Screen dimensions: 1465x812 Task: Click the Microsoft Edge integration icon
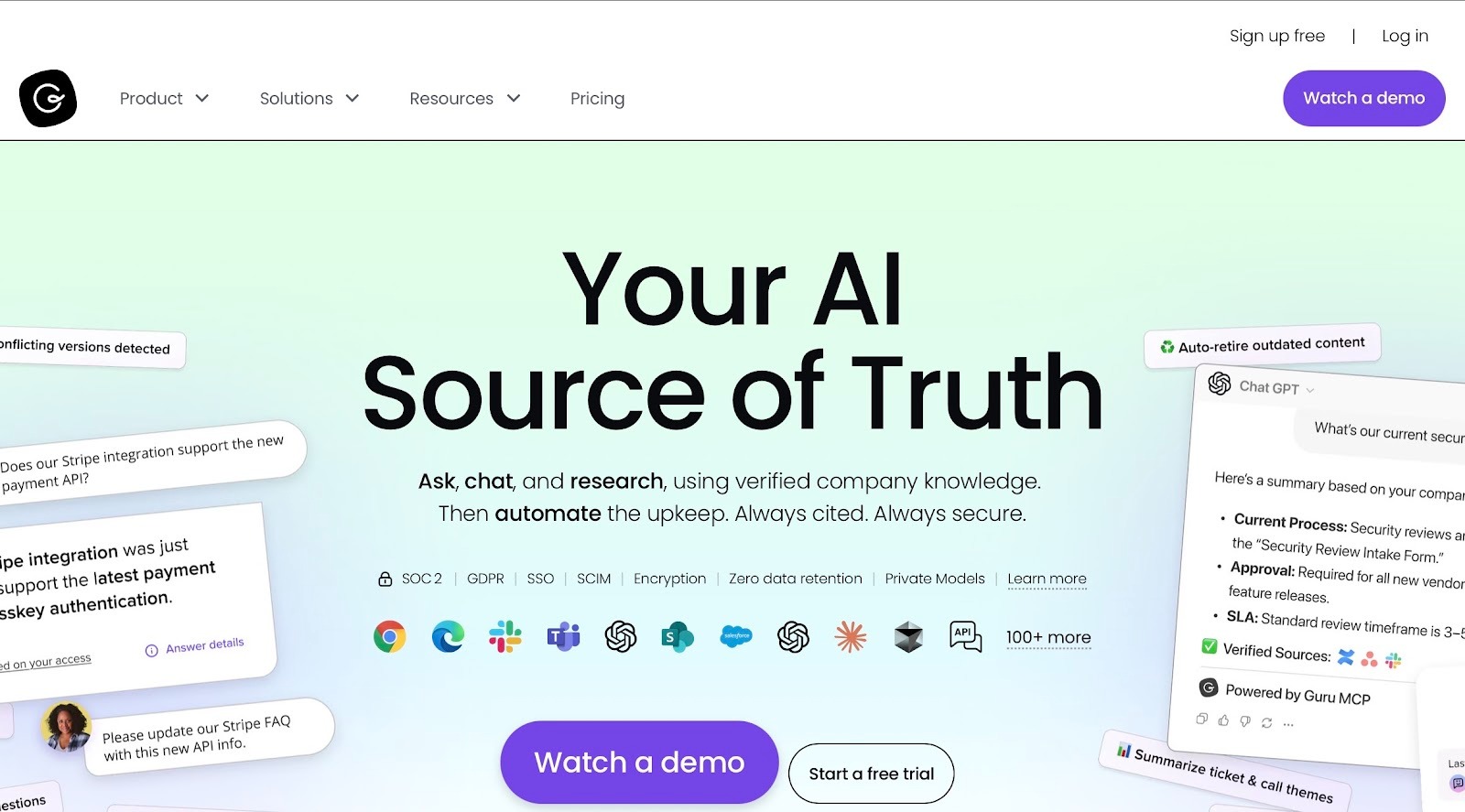pos(448,636)
